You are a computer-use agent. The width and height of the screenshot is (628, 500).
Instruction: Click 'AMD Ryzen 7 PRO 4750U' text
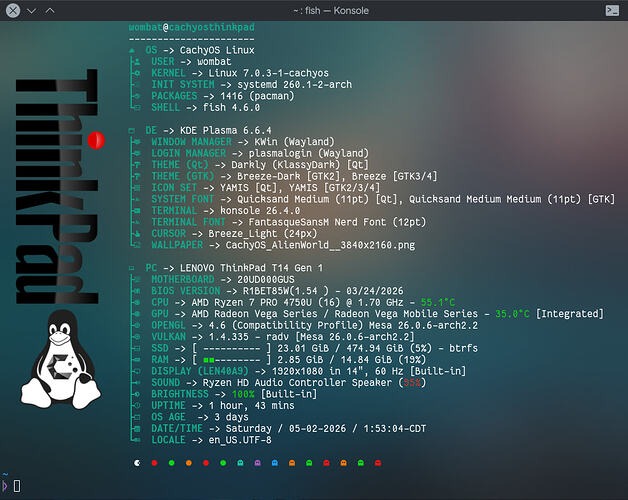tap(251, 302)
